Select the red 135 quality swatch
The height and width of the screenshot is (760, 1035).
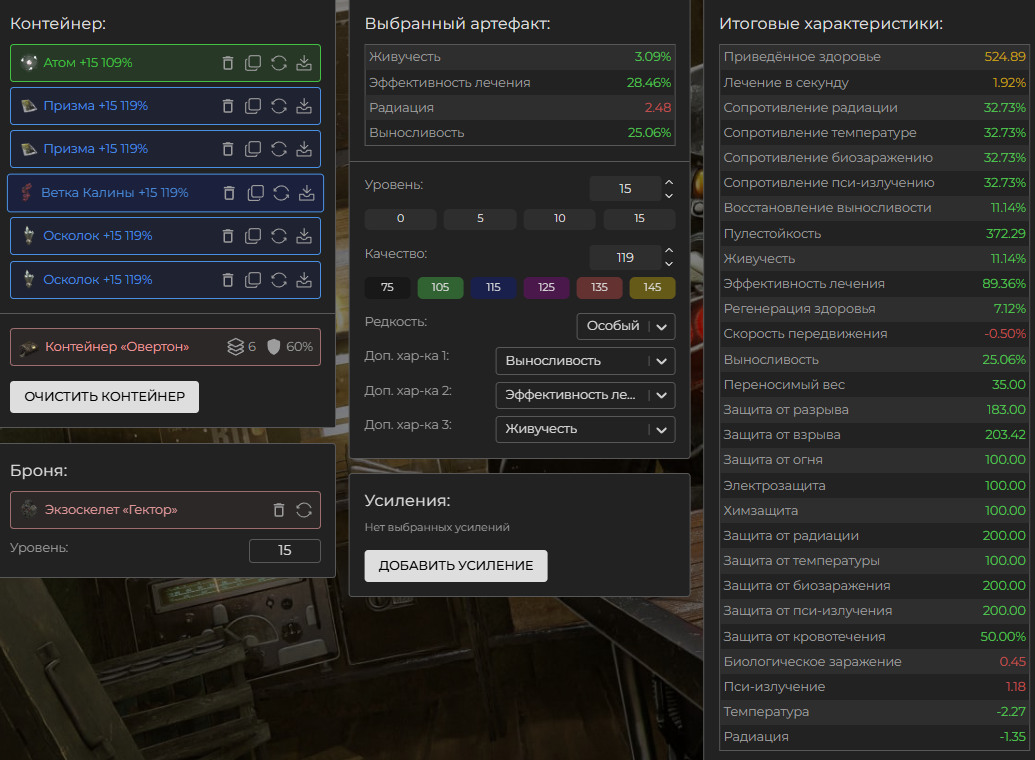(599, 287)
